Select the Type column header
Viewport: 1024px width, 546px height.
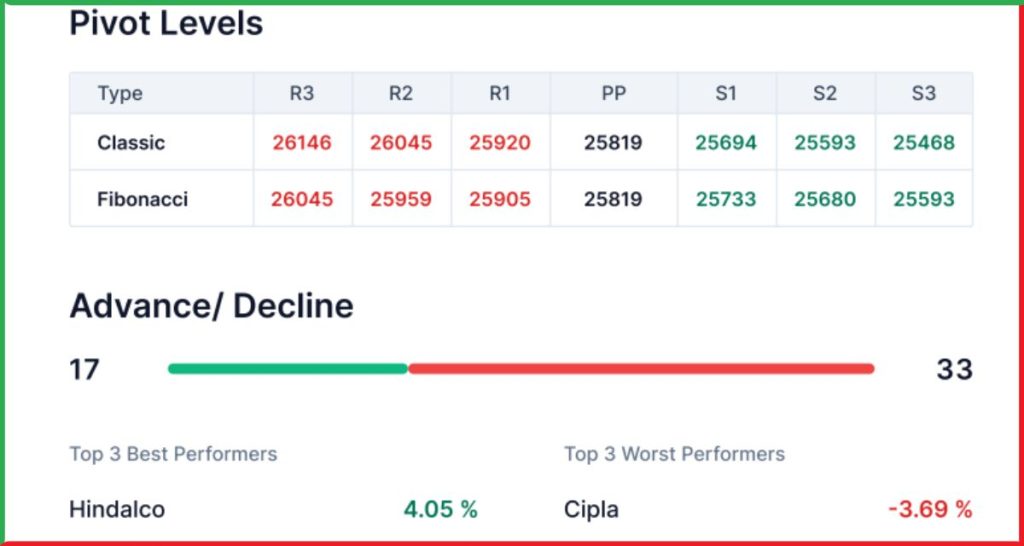point(120,94)
